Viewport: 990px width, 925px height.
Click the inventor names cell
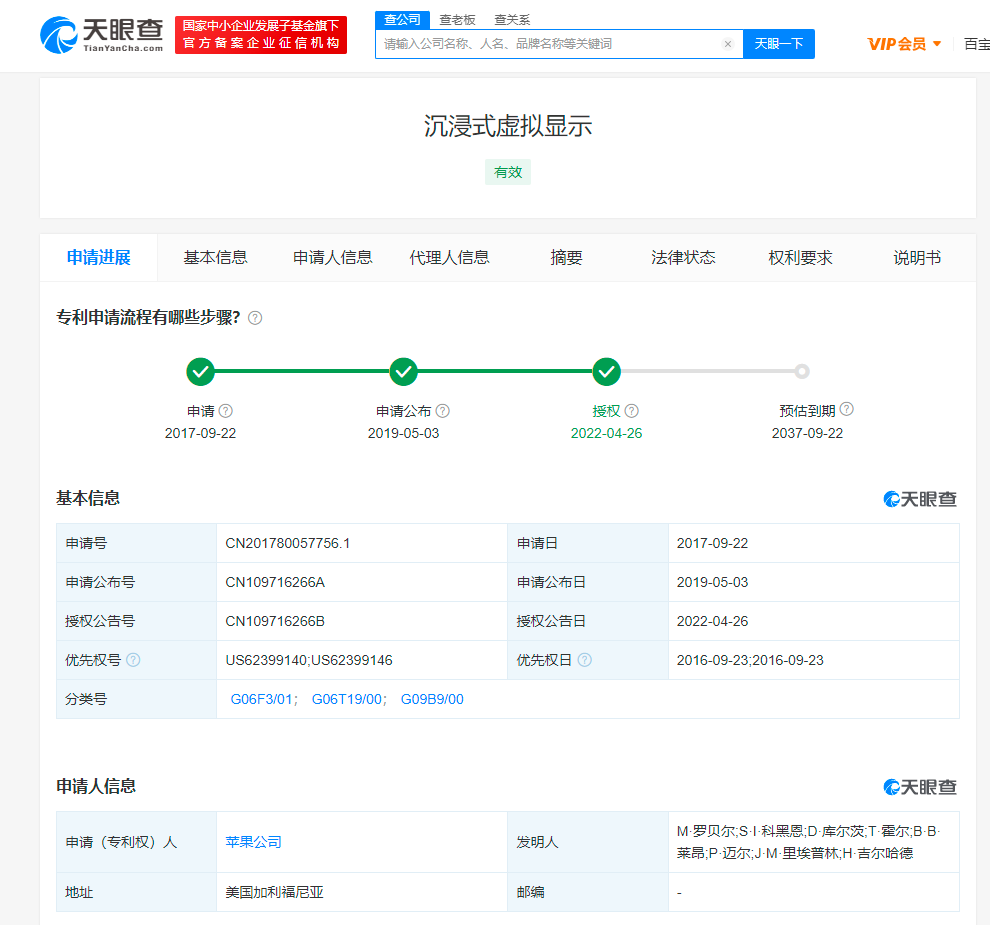pyautogui.click(x=814, y=842)
